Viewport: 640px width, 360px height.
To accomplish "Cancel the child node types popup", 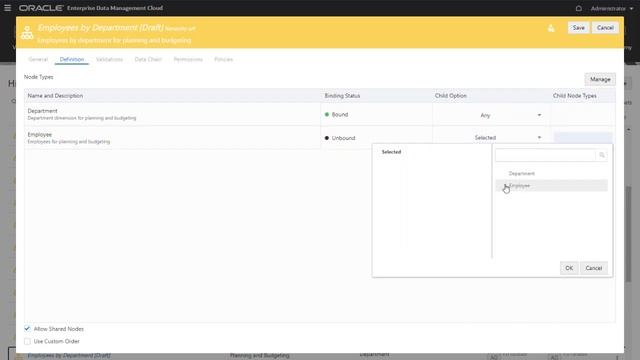I will (593, 268).
